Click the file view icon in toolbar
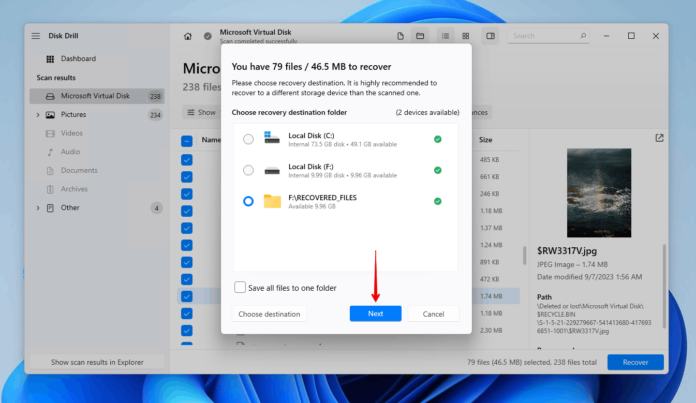The width and height of the screenshot is (696, 403). click(x=399, y=36)
